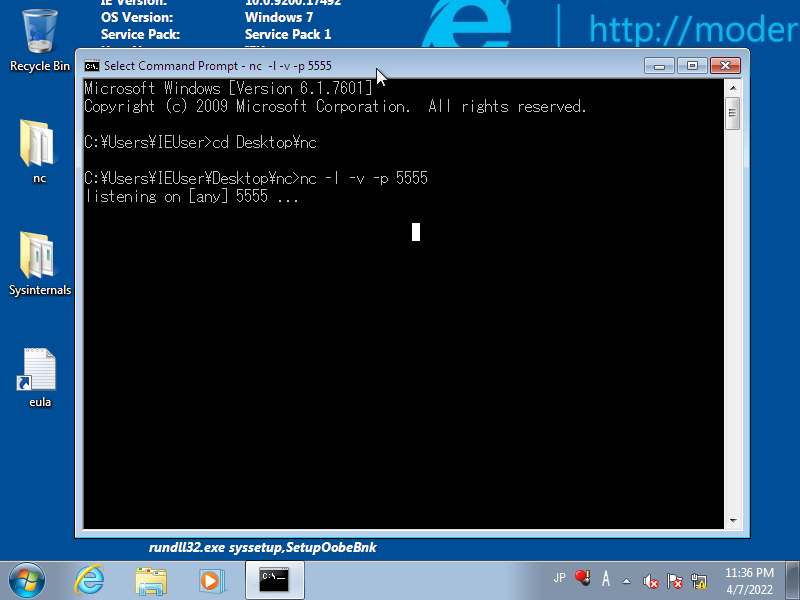Open the Recycle Bin
This screenshot has height=600, width=800.
[x=38, y=35]
